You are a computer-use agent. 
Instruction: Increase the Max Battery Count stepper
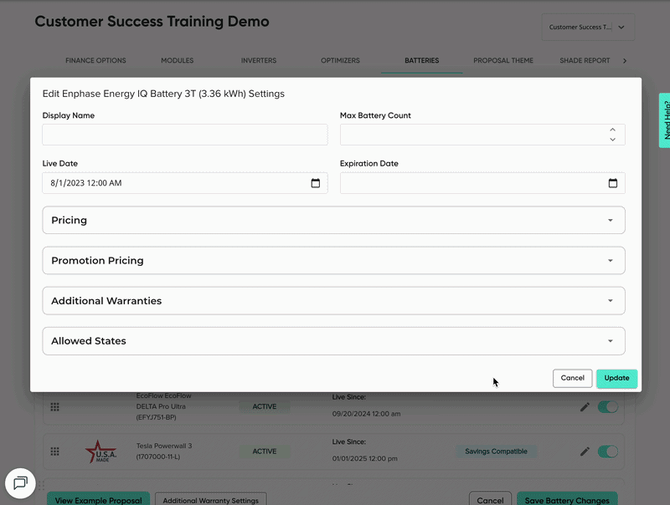coord(613,130)
